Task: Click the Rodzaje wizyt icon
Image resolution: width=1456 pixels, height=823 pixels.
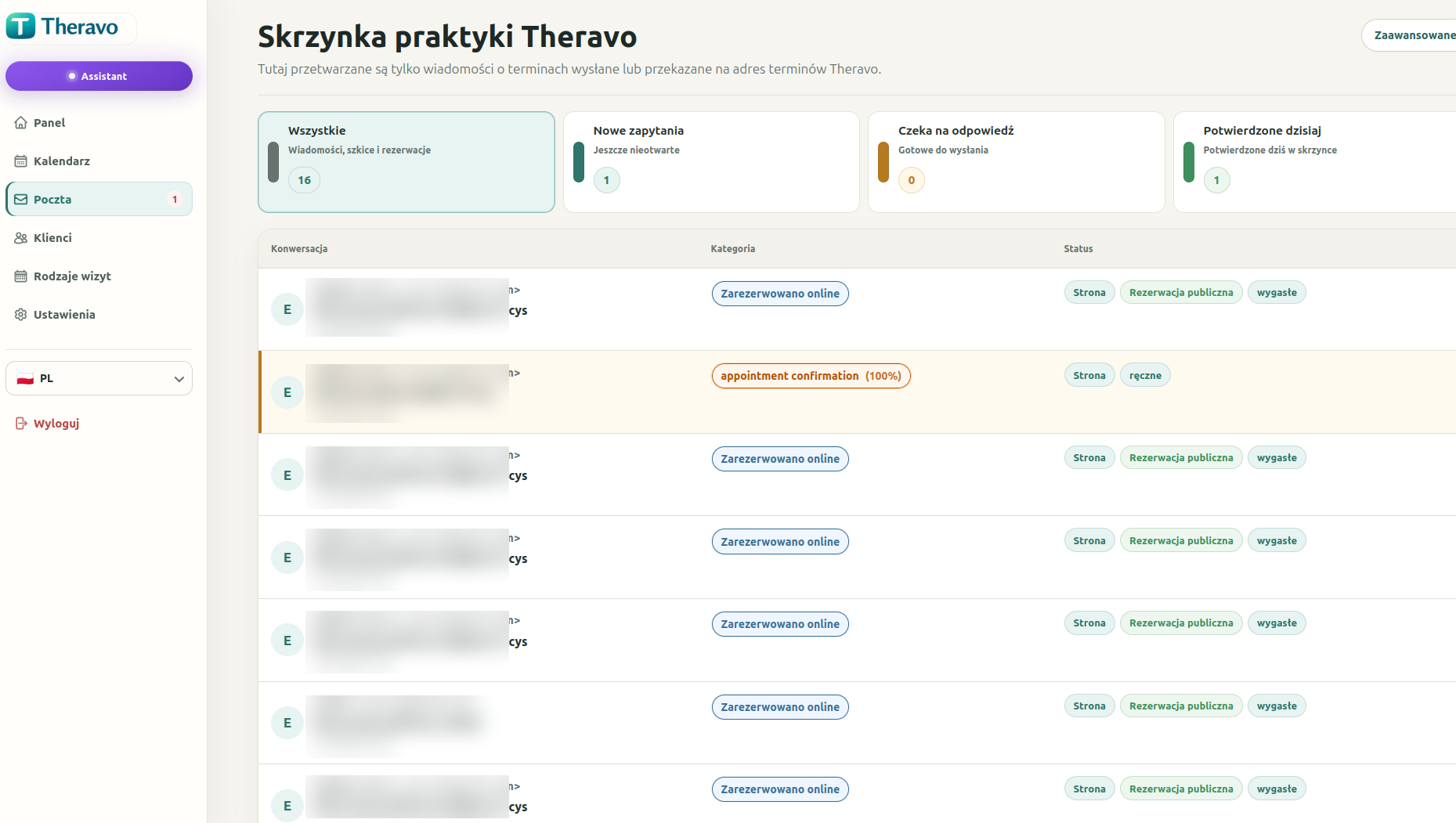Action: tap(21, 276)
